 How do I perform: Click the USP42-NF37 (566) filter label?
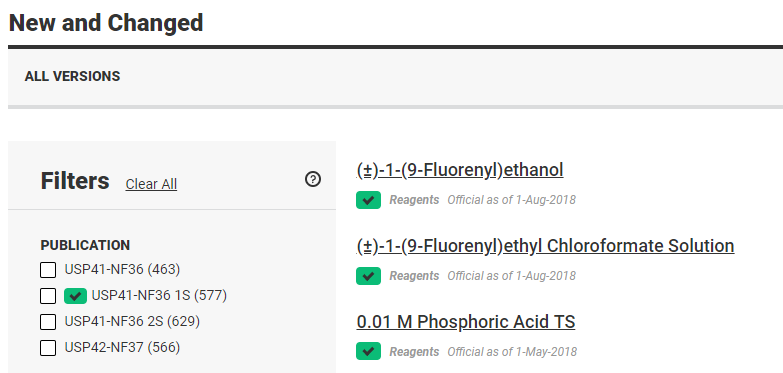122,347
